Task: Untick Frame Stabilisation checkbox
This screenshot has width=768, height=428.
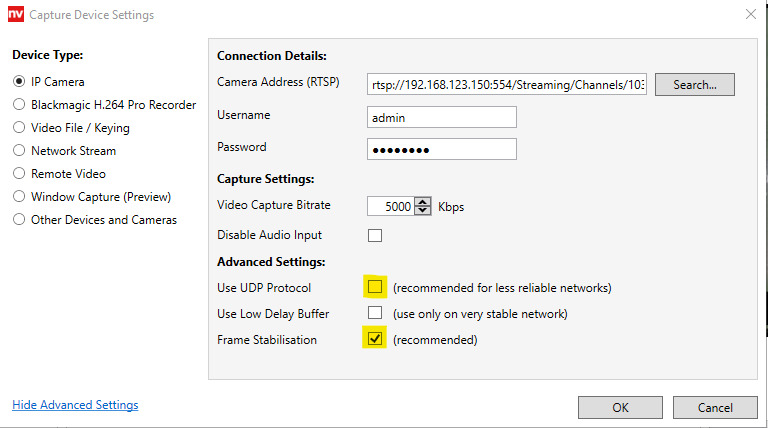Action: pyautogui.click(x=375, y=339)
